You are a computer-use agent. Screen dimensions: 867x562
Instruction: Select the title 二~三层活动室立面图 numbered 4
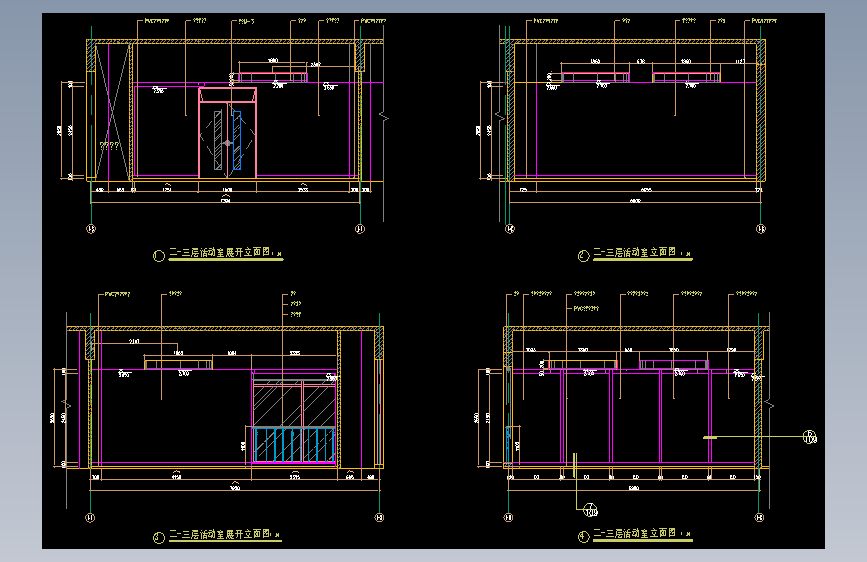[634, 533]
